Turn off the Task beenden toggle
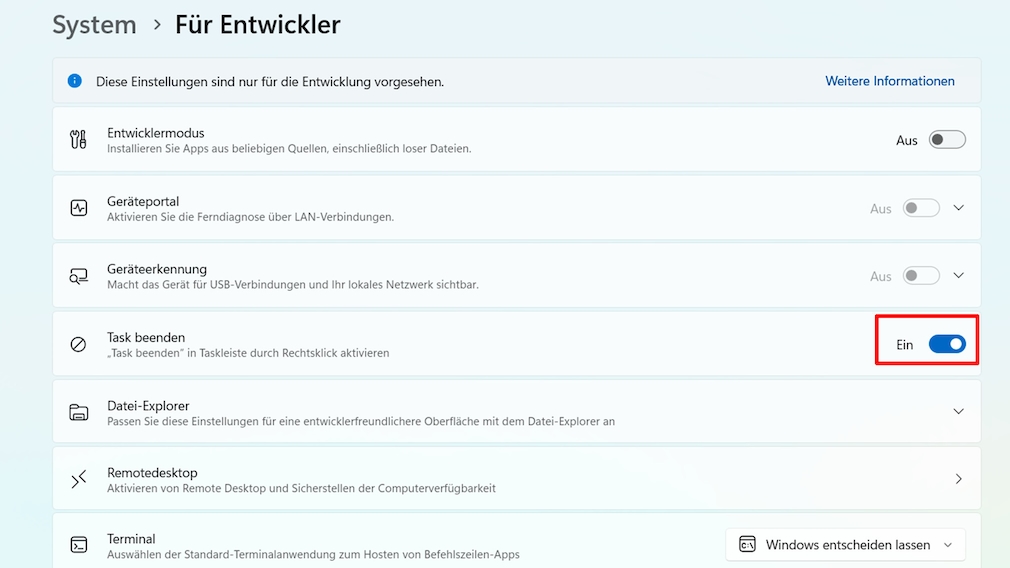 click(x=946, y=344)
